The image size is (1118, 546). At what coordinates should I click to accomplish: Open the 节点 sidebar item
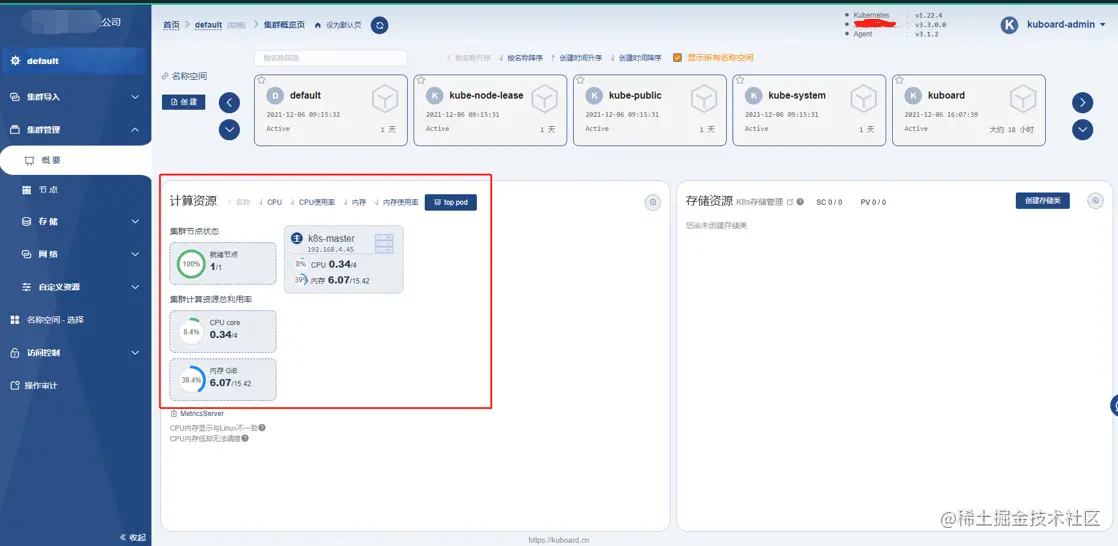pyautogui.click(x=76, y=190)
